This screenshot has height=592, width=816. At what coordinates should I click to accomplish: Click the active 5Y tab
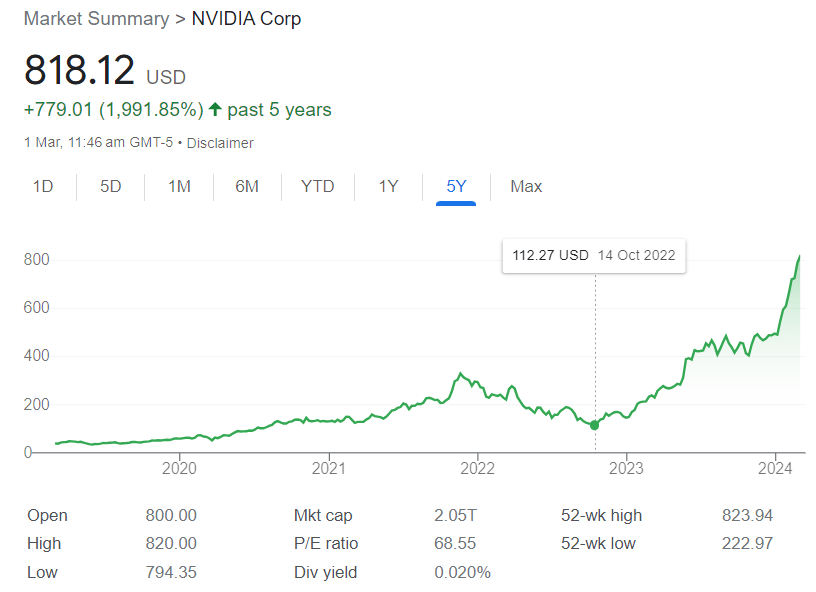(x=456, y=186)
